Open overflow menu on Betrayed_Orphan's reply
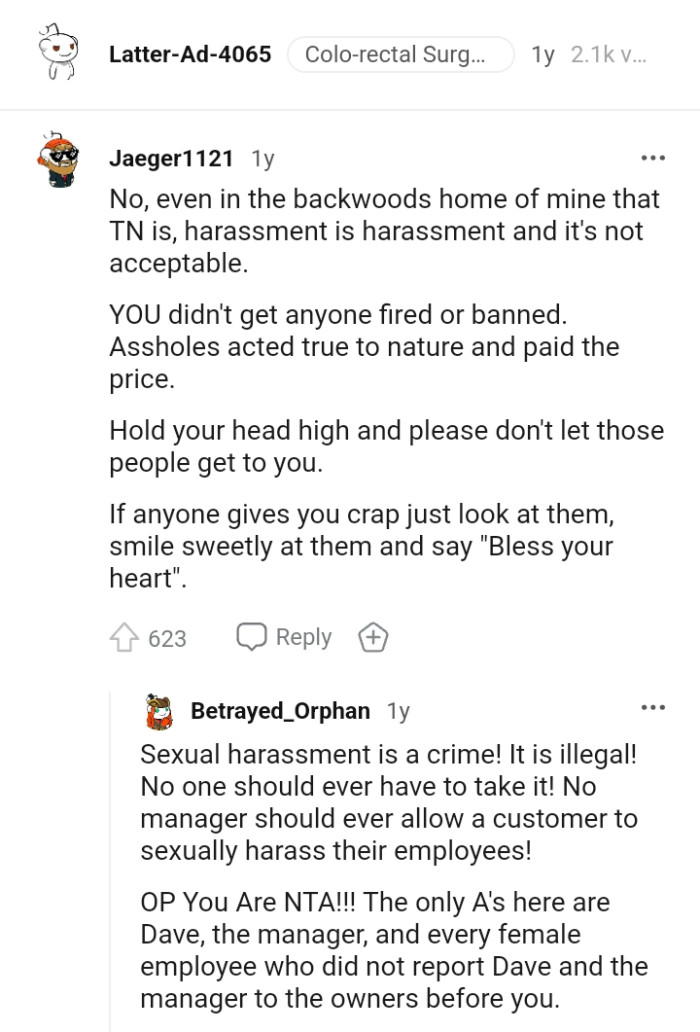700x1032 pixels. pos(652,708)
